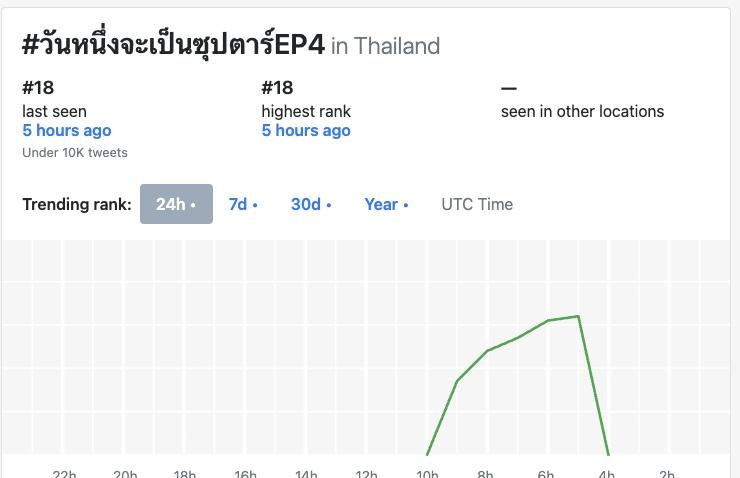Click the 22h label on the time axis
740x478 pixels.
pos(64,473)
